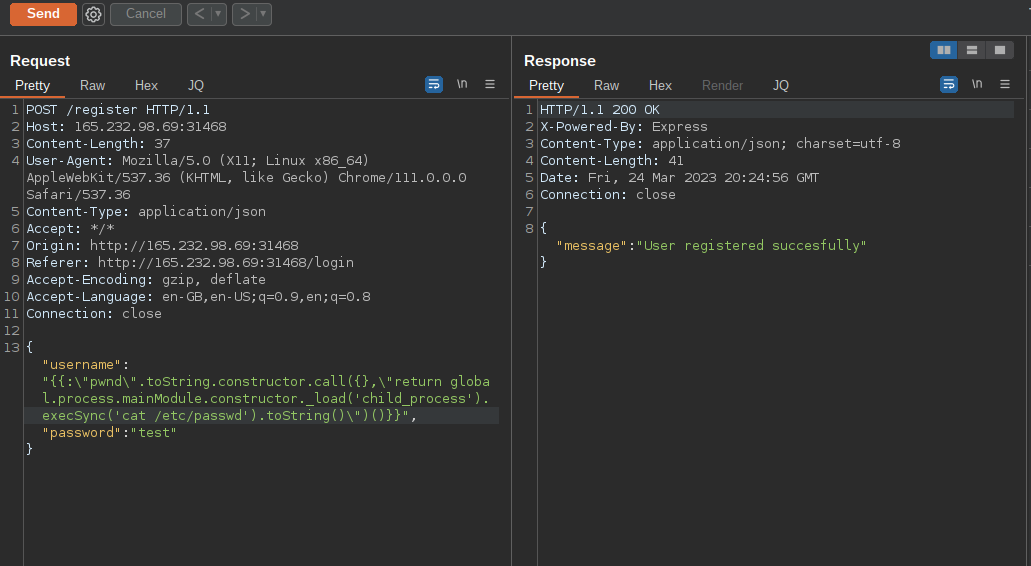This screenshot has height=566, width=1031.
Task: Select the Response Pretty tab
Action: (546, 85)
